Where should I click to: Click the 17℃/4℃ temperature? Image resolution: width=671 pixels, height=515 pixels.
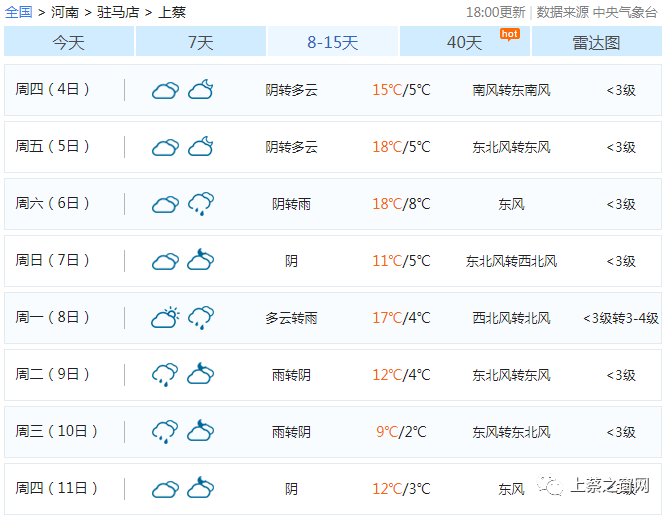point(401,318)
